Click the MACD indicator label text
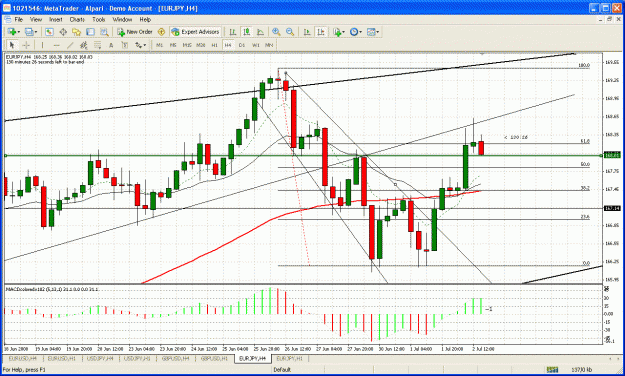This screenshot has height=376, width=625. click(x=52, y=289)
